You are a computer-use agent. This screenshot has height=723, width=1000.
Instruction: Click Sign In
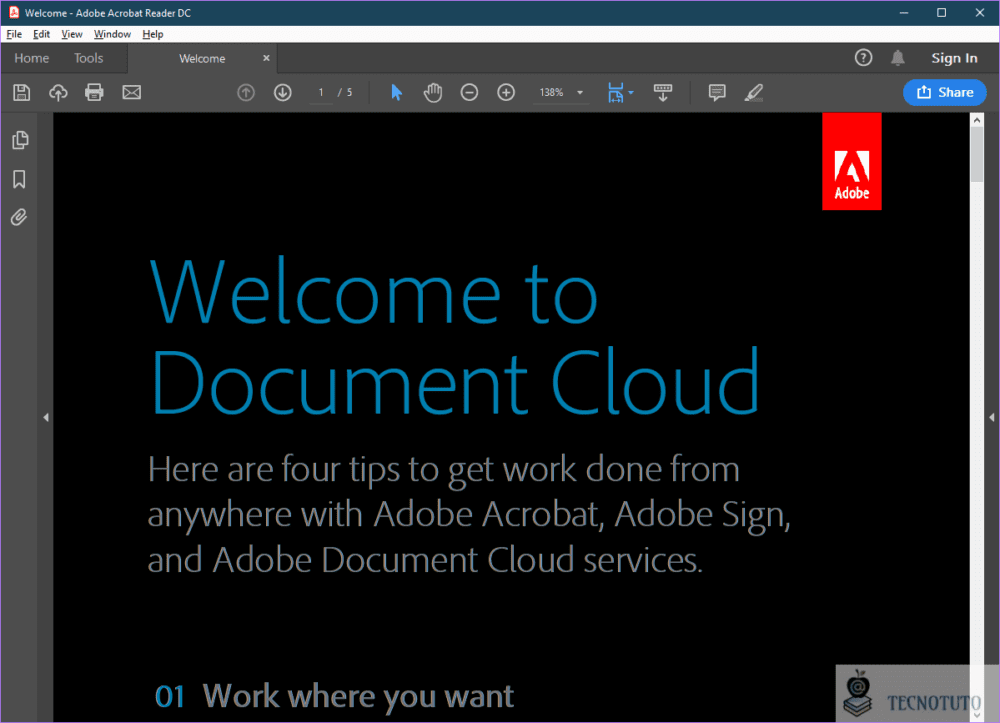pyautogui.click(x=954, y=58)
